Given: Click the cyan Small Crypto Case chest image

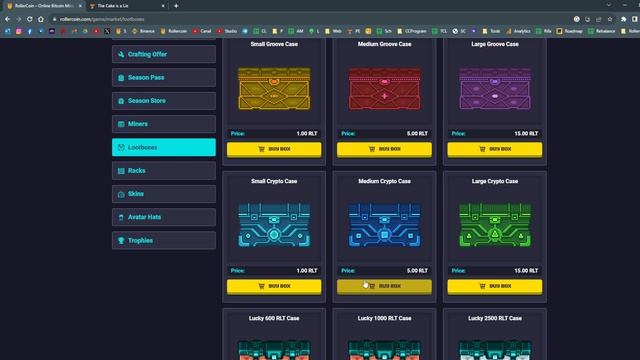Looking at the screenshot, I should (x=274, y=225).
